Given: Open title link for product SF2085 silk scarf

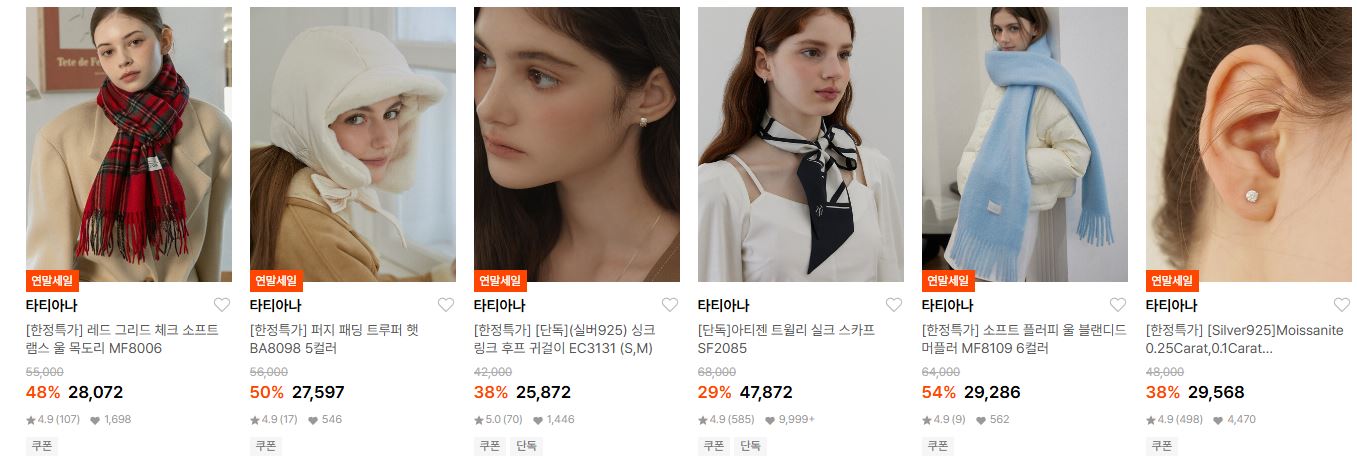Looking at the screenshot, I should tap(786, 339).
